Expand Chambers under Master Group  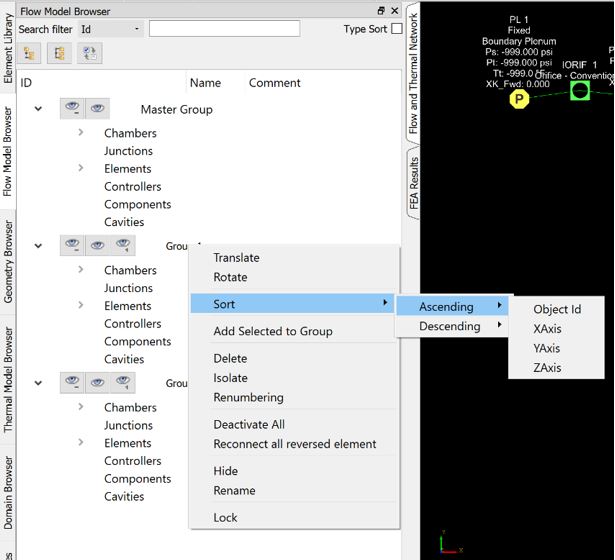[81, 133]
